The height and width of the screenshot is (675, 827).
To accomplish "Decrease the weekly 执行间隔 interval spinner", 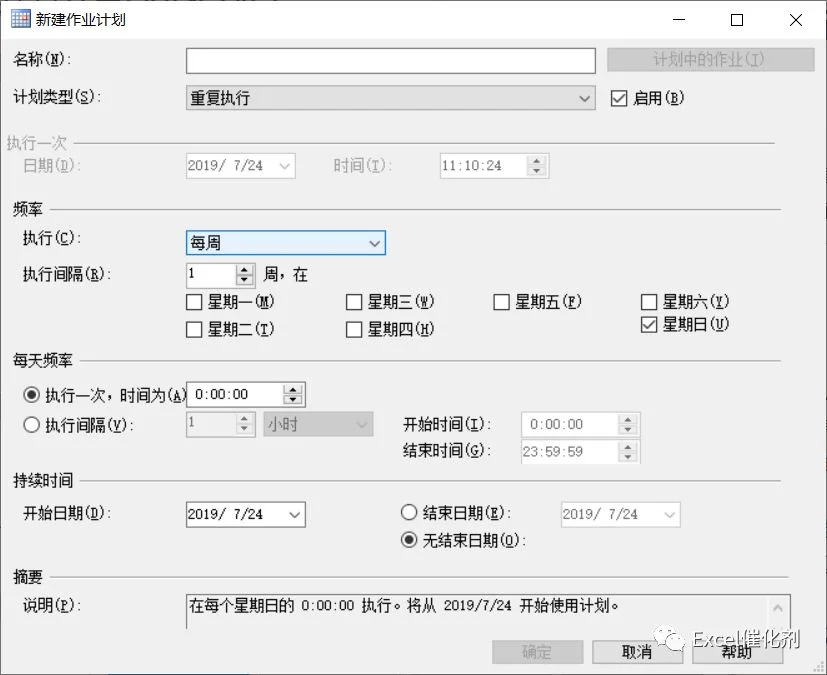I will (x=244, y=280).
